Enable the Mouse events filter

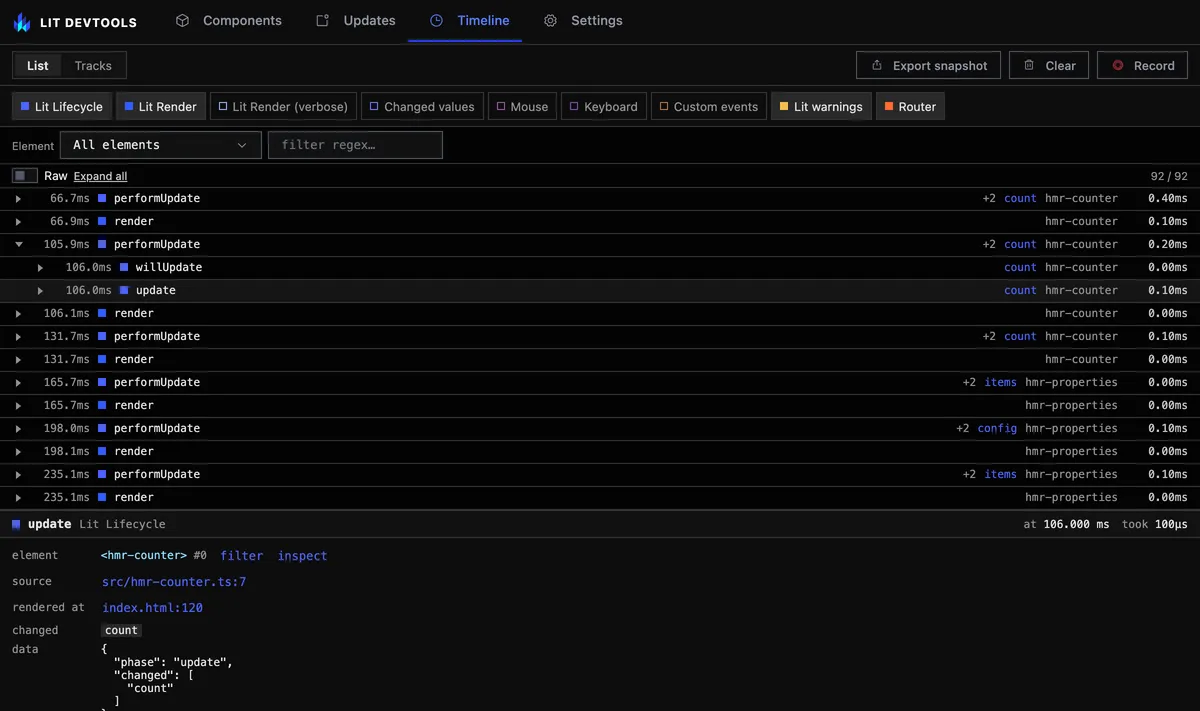[x=523, y=107]
